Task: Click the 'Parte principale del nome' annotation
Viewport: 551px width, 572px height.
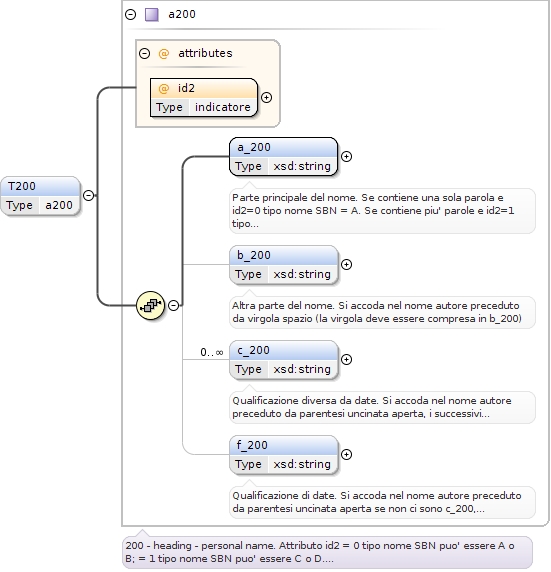Action: (382, 210)
